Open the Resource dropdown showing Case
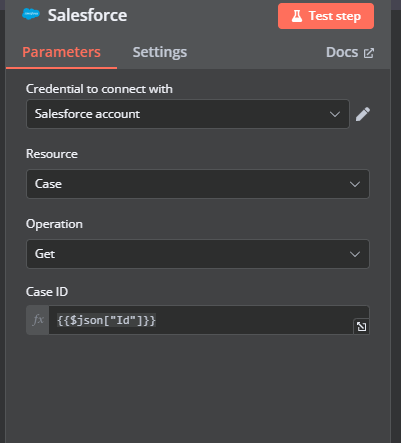 coord(198,184)
